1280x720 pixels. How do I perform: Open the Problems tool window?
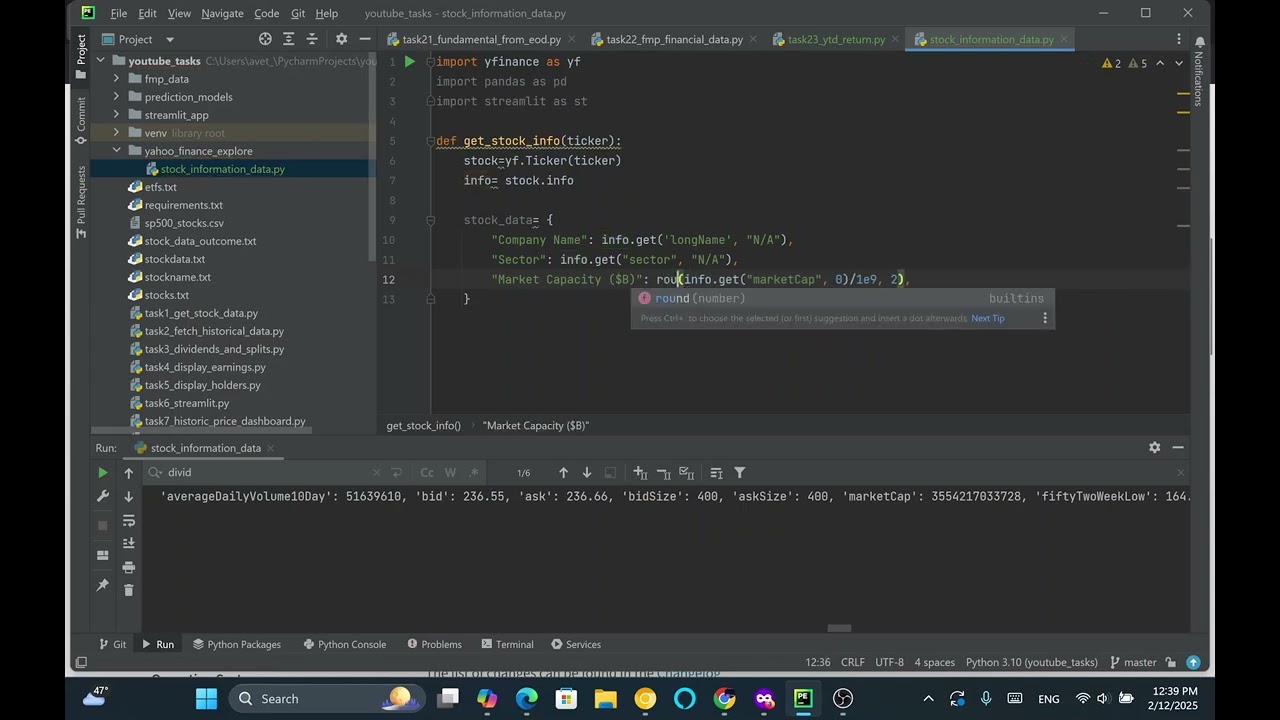[434, 645]
